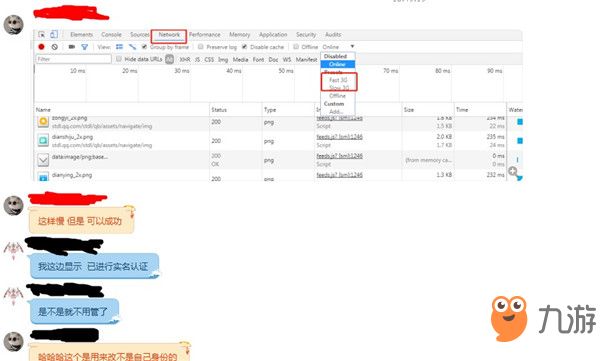600x361 pixels.
Task: Filter requests by Img
Action: [223, 59]
